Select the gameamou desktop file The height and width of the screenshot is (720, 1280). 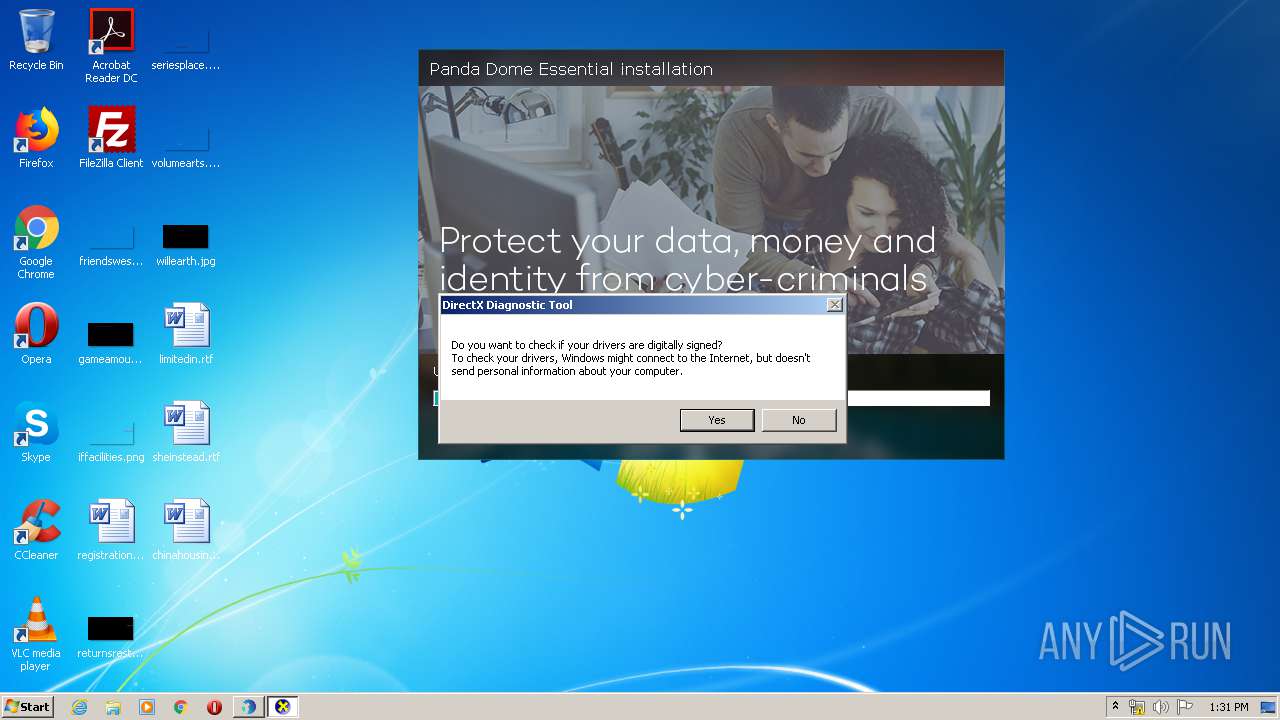coord(111,340)
